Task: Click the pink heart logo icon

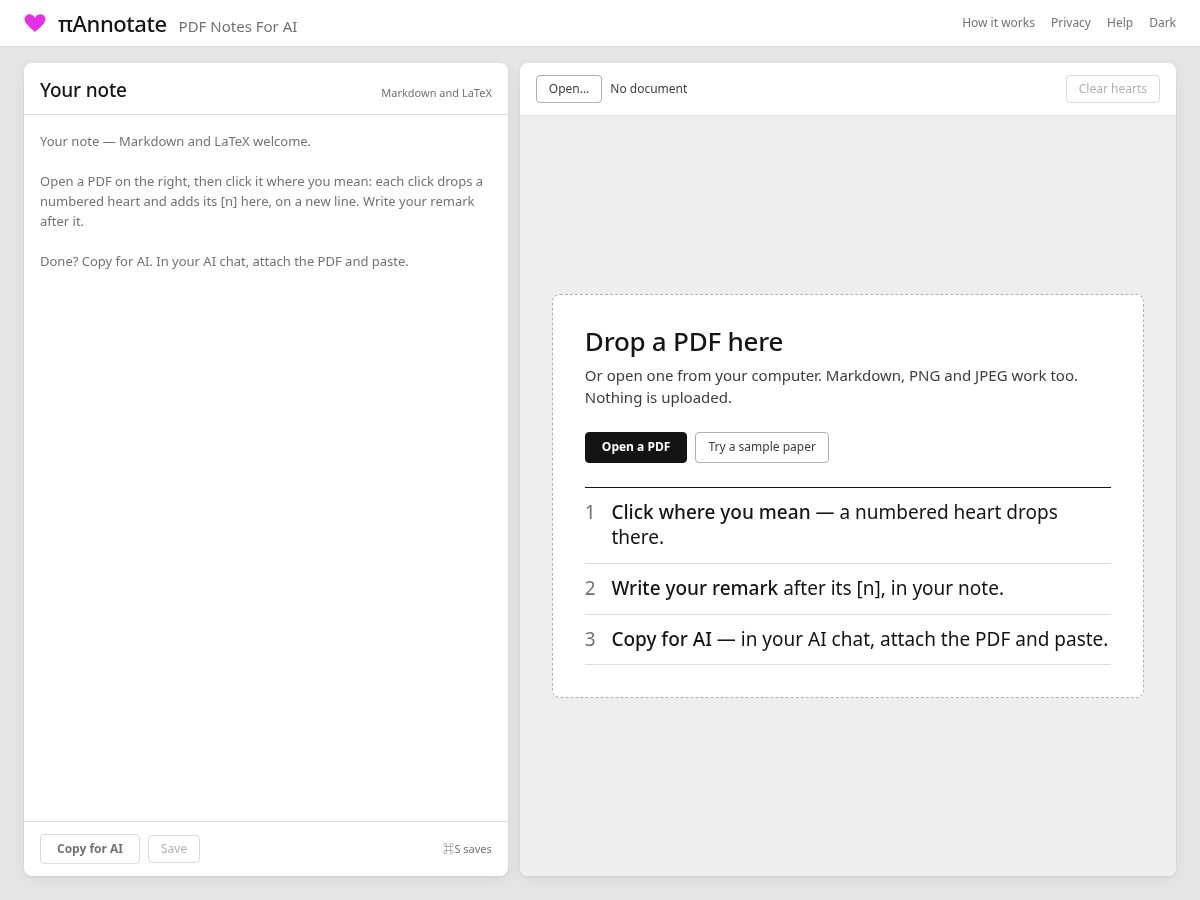Action: [x=35, y=23]
